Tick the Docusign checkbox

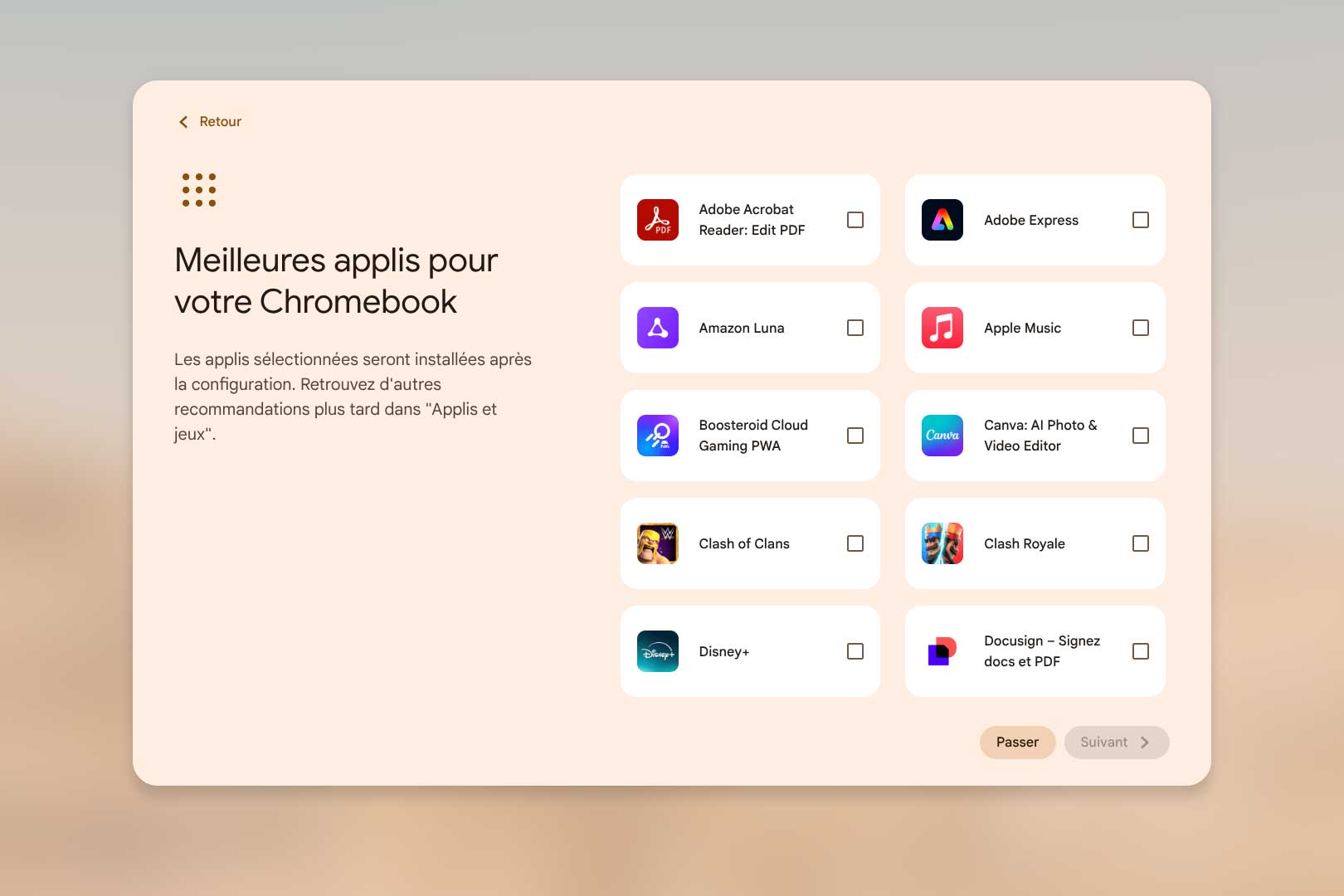click(x=1141, y=651)
